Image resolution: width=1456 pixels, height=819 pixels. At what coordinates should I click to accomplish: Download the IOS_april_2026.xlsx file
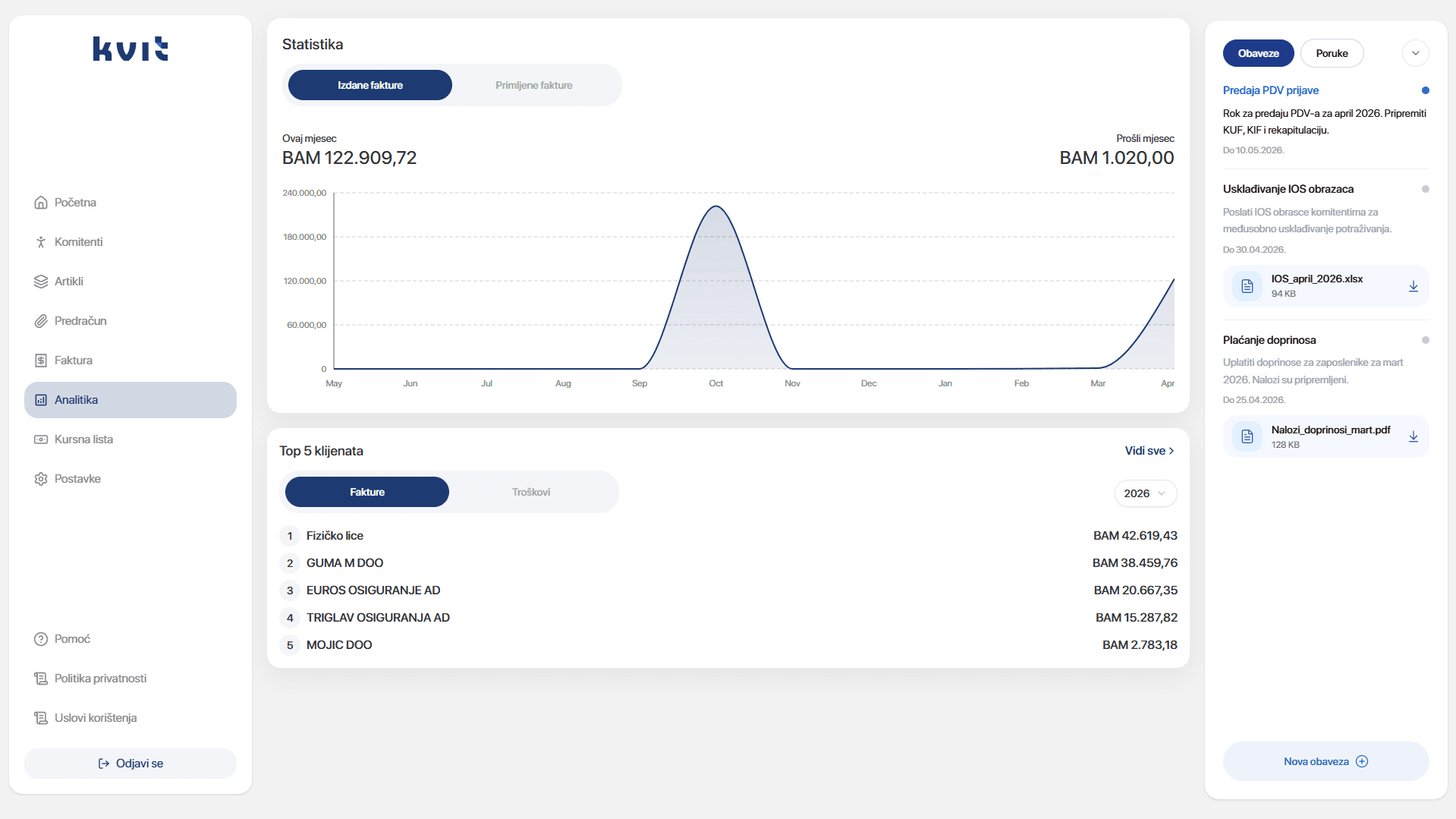click(1414, 286)
